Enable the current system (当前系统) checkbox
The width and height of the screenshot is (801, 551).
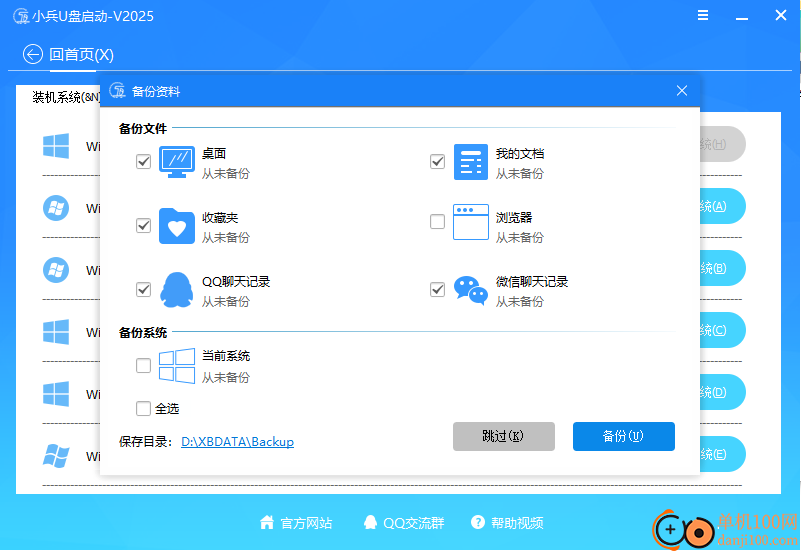(x=144, y=366)
